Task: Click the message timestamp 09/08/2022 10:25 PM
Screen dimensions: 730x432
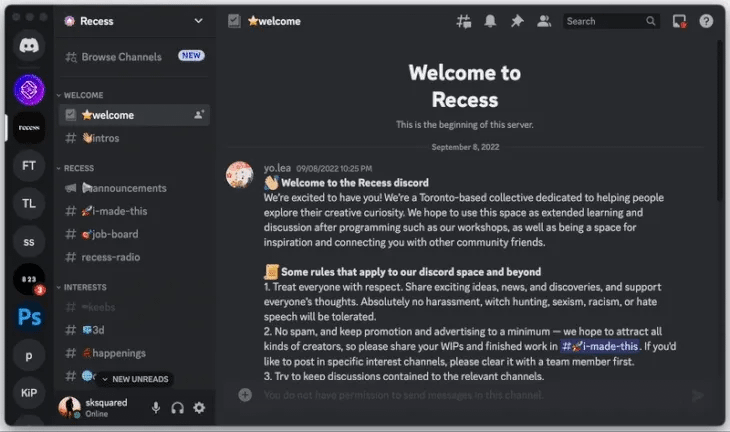Action: (334, 169)
